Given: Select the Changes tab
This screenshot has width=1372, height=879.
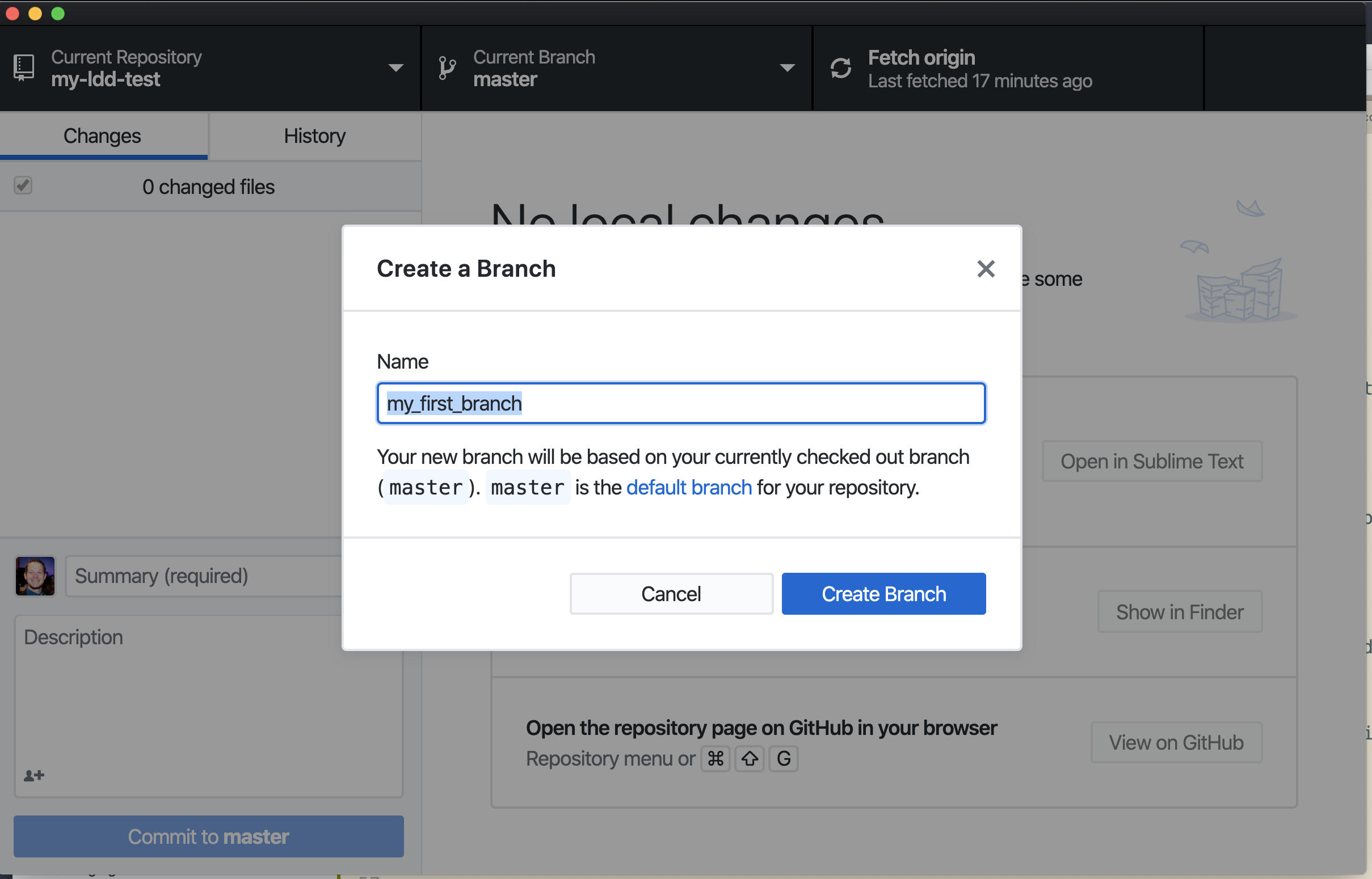Looking at the screenshot, I should (102, 135).
